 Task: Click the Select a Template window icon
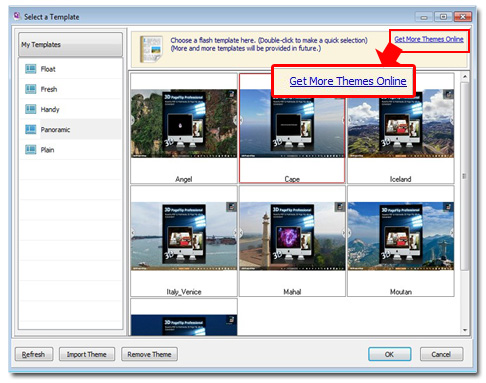(x=17, y=16)
